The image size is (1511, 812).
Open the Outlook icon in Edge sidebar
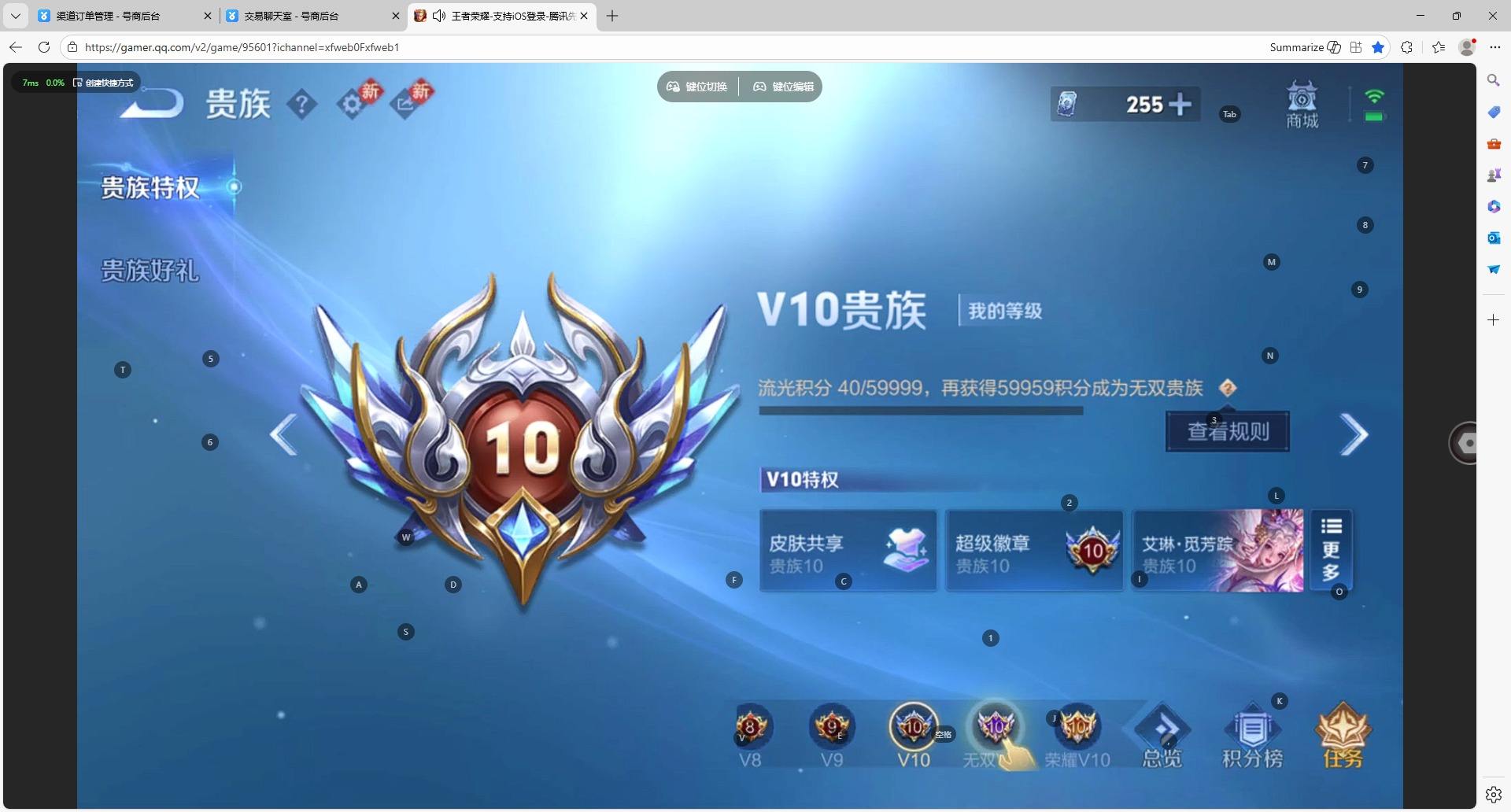tap(1493, 238)
